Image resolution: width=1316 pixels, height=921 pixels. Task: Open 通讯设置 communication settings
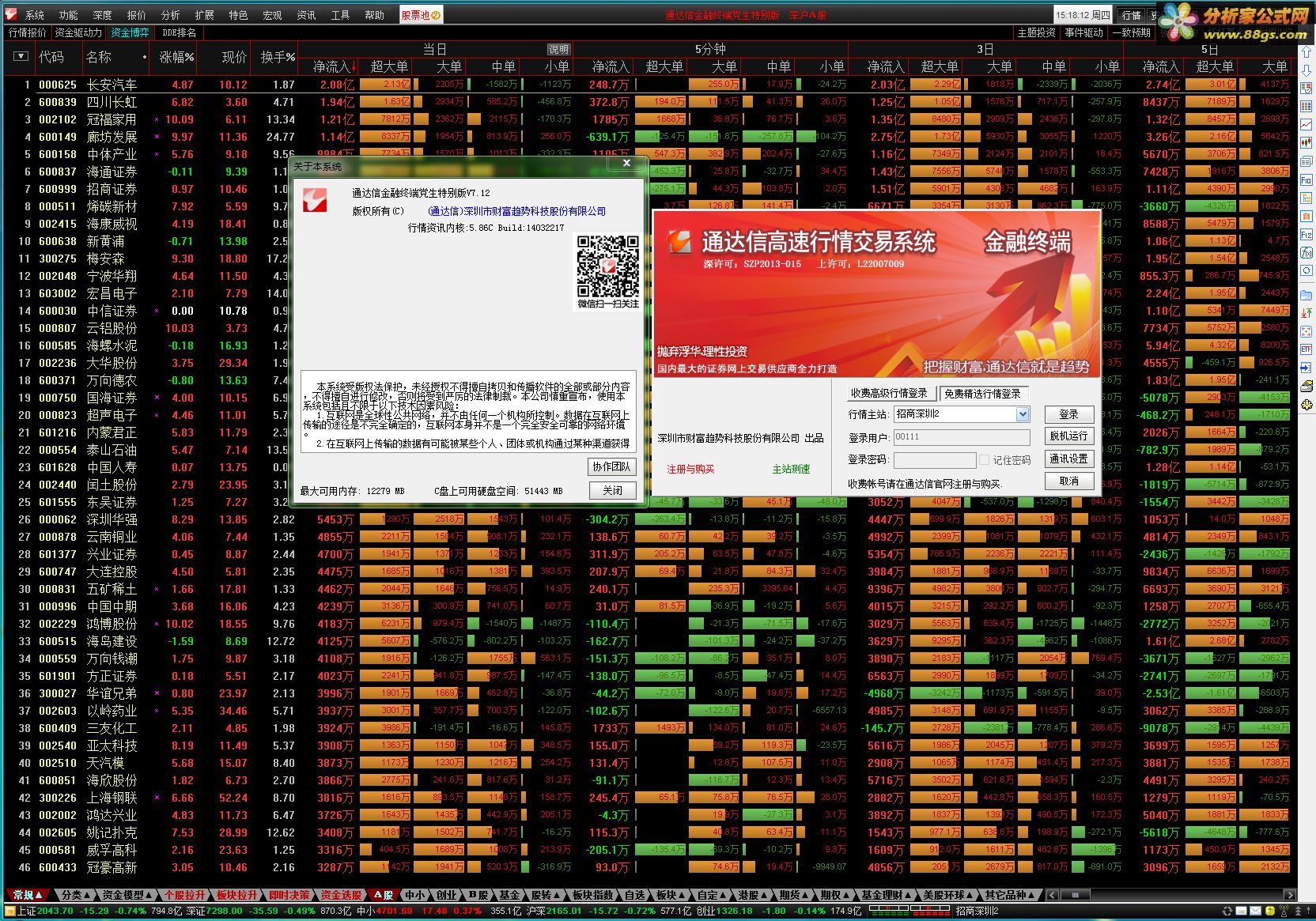click(1069, 459)
